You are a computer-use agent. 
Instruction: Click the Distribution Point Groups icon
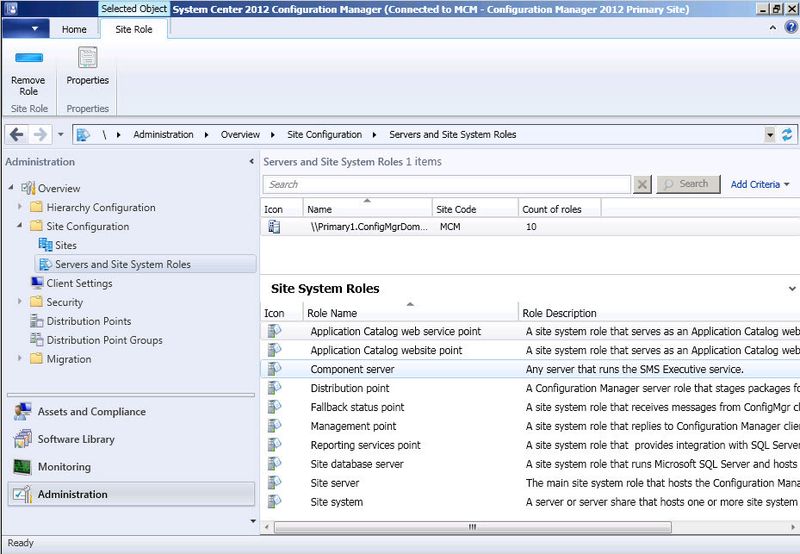click(x=37, y=340)
